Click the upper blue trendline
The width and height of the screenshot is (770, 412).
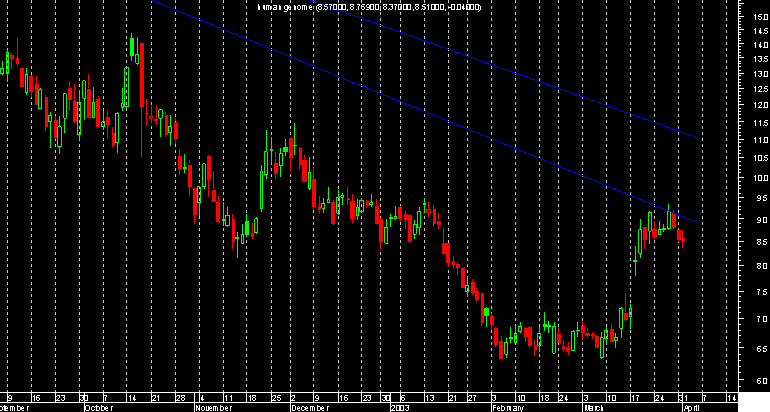click(506, 70)
